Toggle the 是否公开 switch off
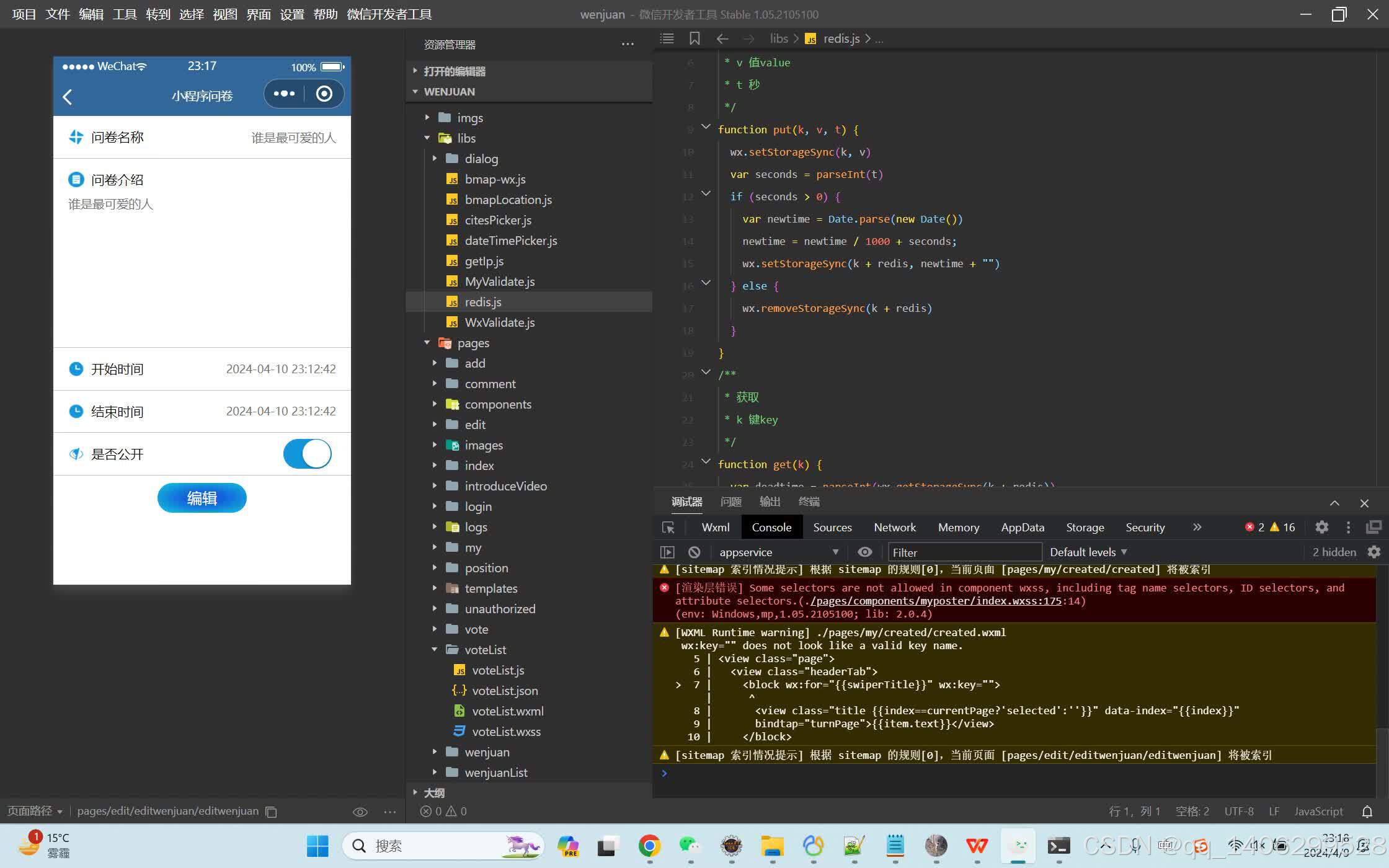The height and width of the screenshot is (868, 1389). click(x=308, y=454)
